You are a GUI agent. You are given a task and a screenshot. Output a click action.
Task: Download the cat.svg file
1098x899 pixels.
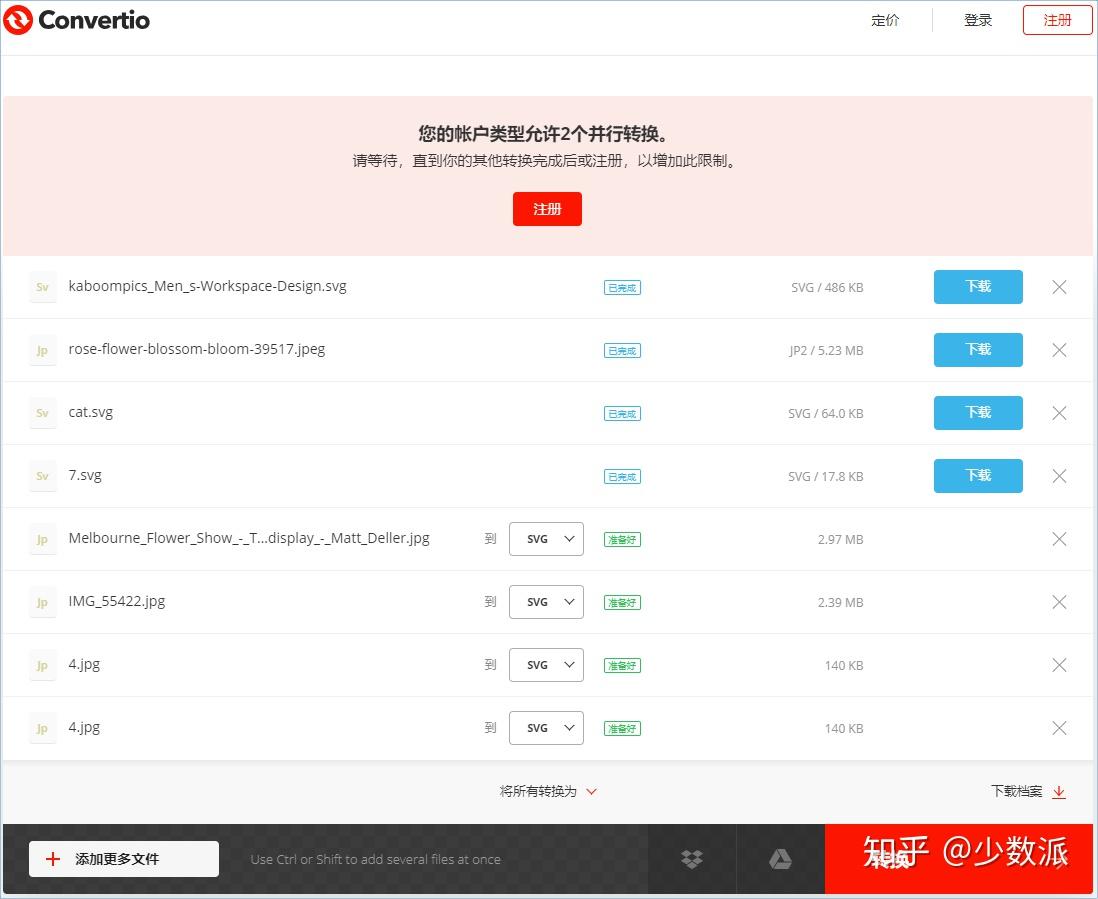pyautogui.click(x=978, y=412)
